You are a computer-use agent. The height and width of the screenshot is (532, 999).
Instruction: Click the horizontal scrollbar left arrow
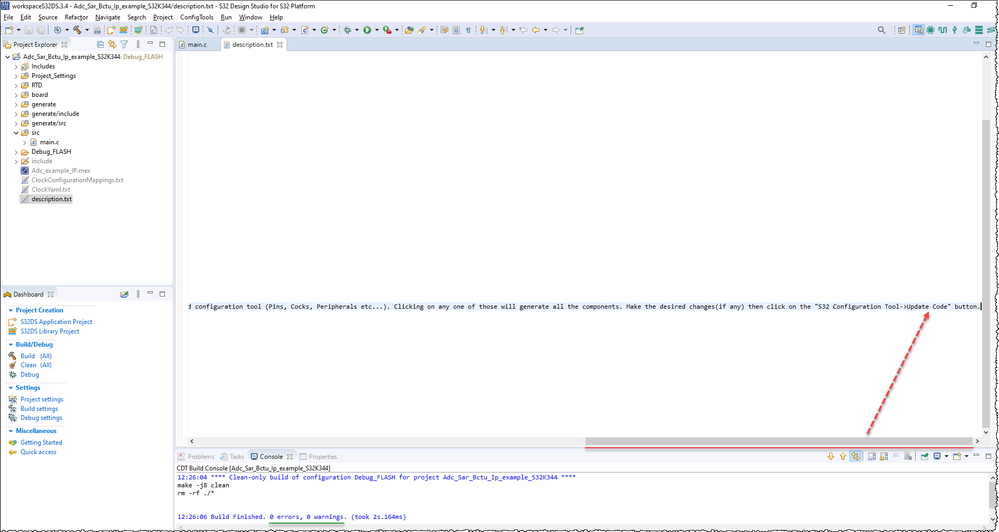pyautogui.click(x=192, y=441)
